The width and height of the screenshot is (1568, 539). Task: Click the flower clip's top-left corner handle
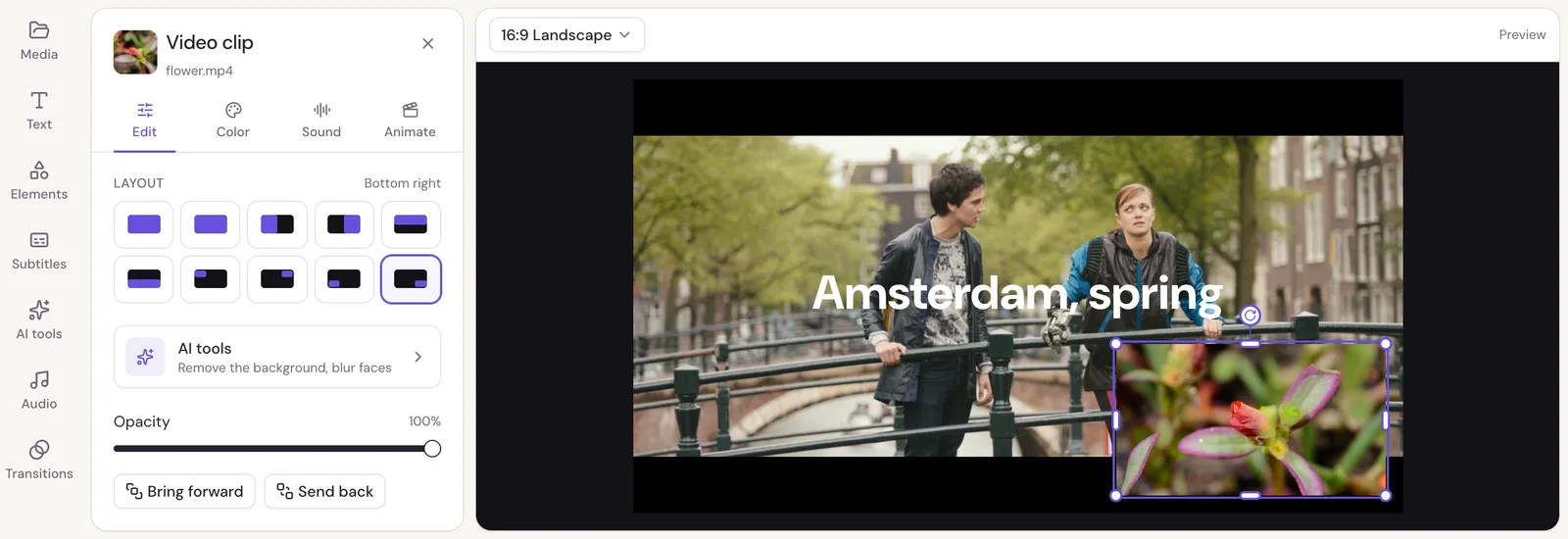click(1115, 343)
